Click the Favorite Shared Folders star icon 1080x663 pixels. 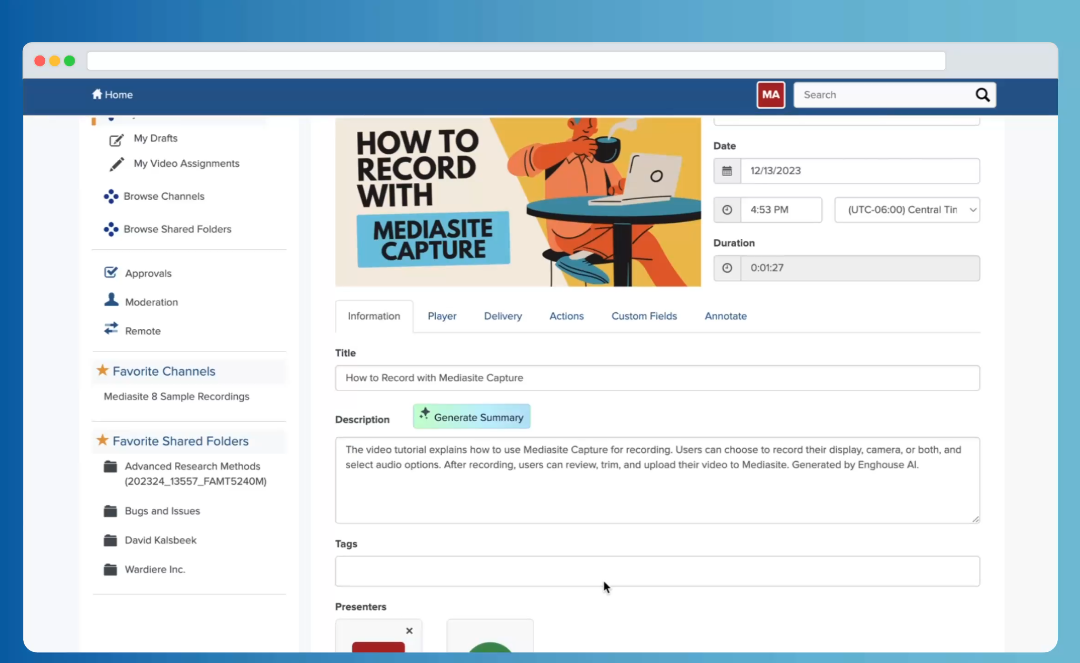103,440
